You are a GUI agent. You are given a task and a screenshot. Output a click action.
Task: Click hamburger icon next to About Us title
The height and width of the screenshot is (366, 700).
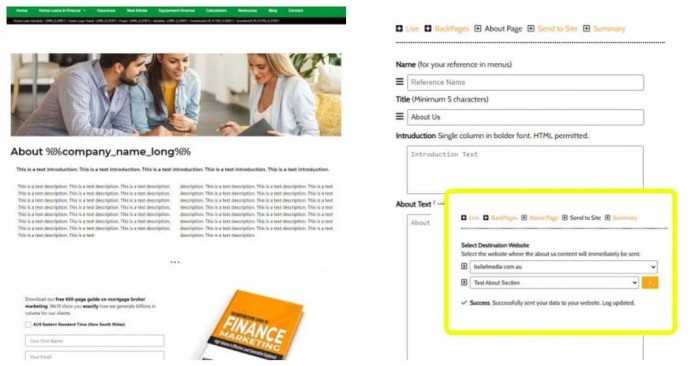400,116
